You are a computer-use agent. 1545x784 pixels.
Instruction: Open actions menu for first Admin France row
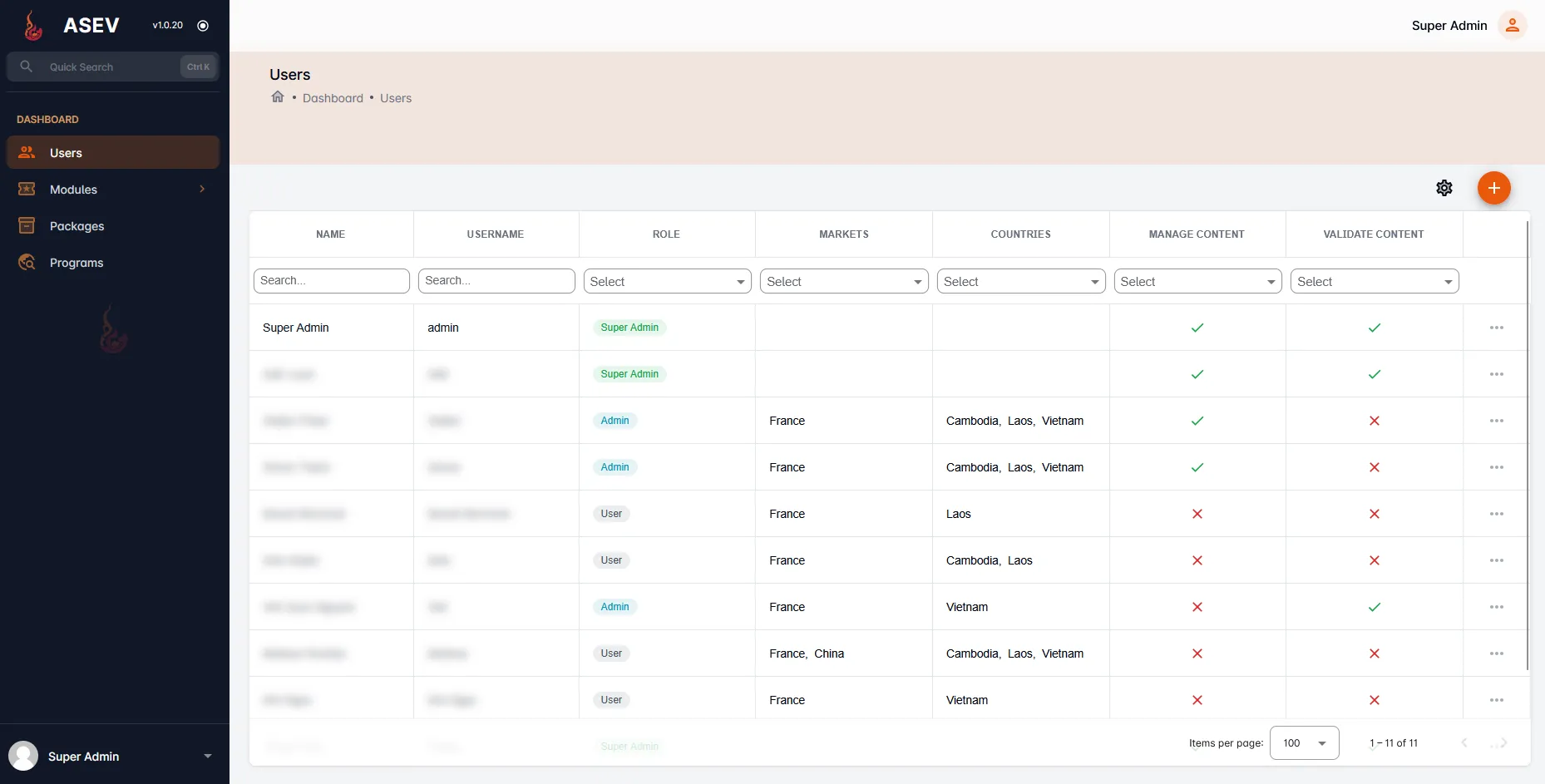(x=1497, y=421)
